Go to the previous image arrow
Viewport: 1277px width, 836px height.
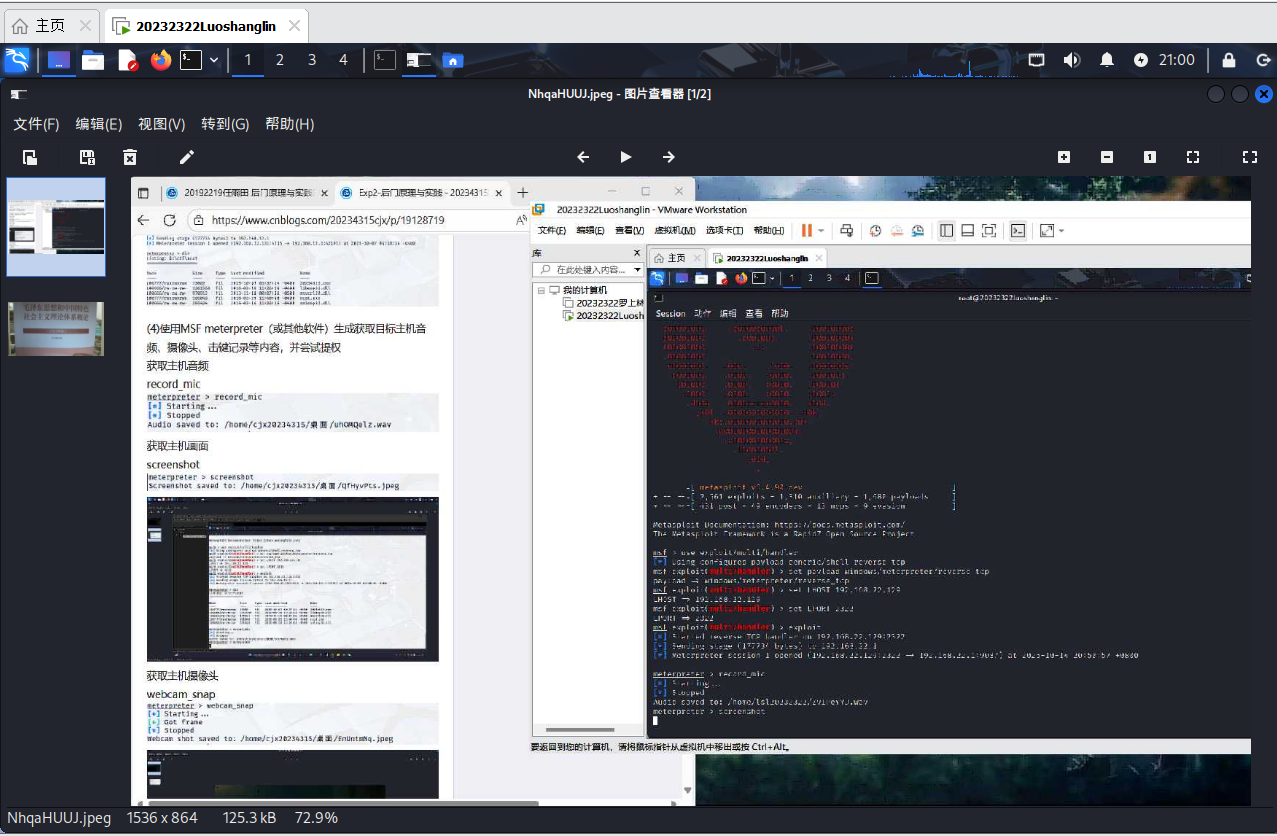[583, 157]
